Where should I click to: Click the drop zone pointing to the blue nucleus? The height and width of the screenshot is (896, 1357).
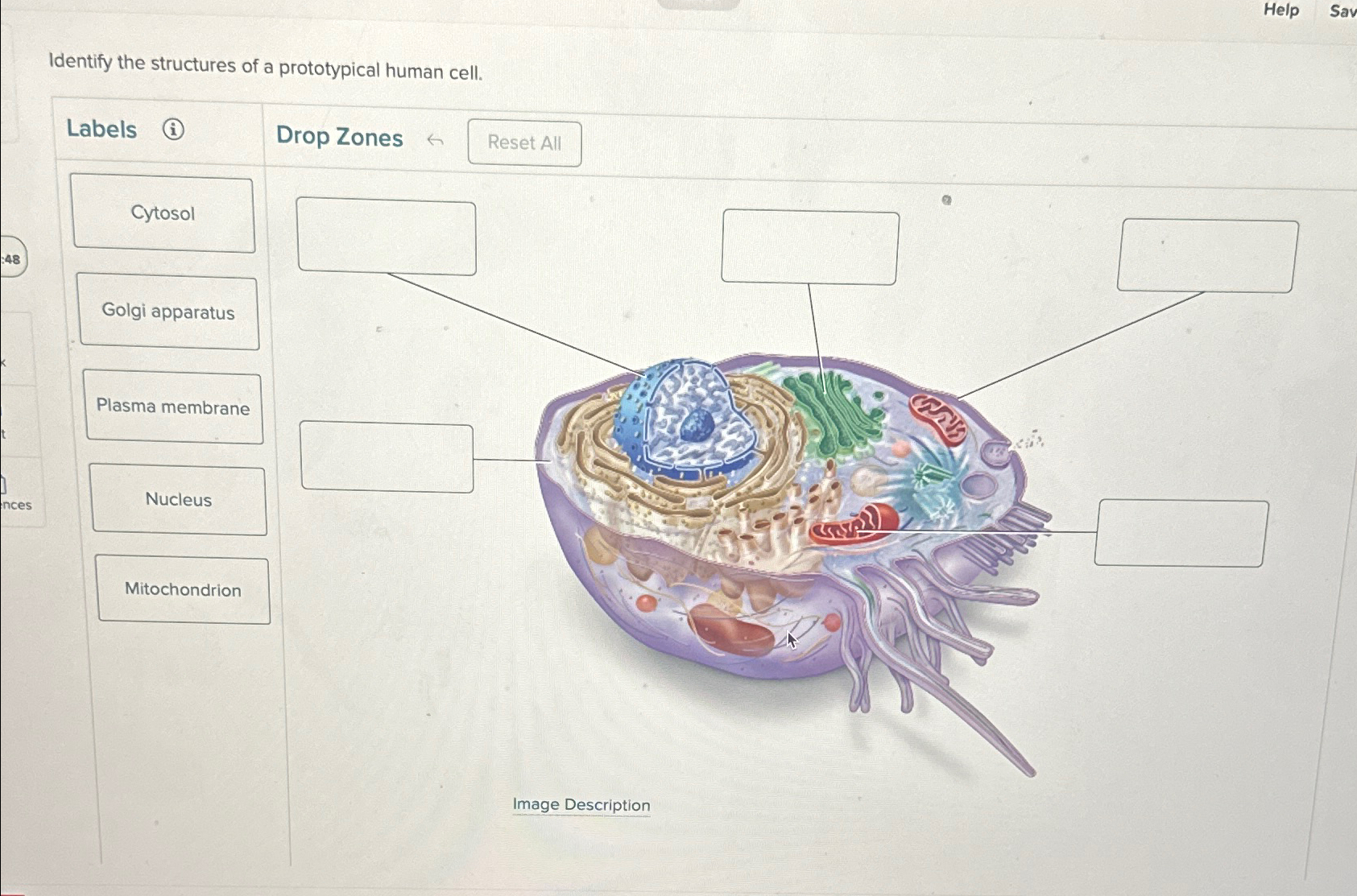[387, 237]
